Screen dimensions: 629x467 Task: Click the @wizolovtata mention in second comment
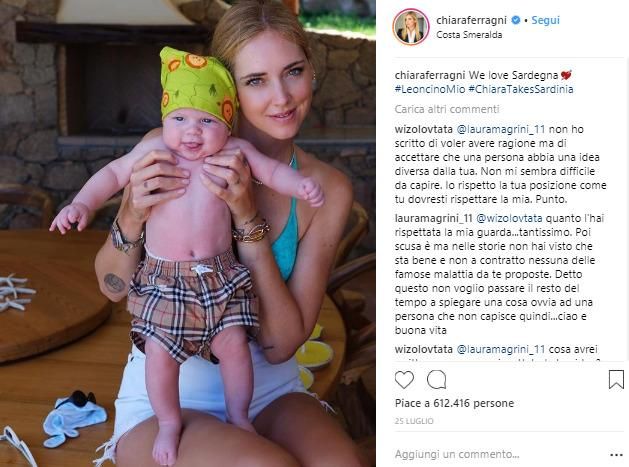[509, 218]
